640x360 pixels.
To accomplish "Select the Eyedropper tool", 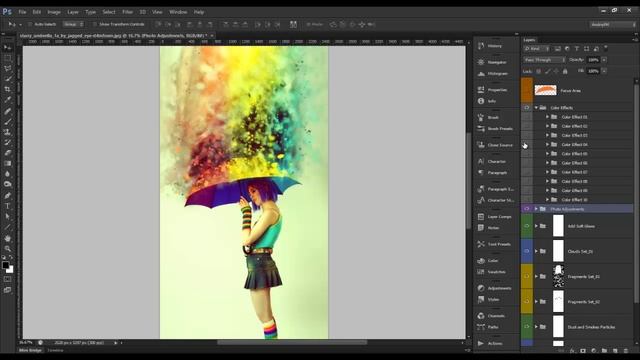I will (7, 100).
